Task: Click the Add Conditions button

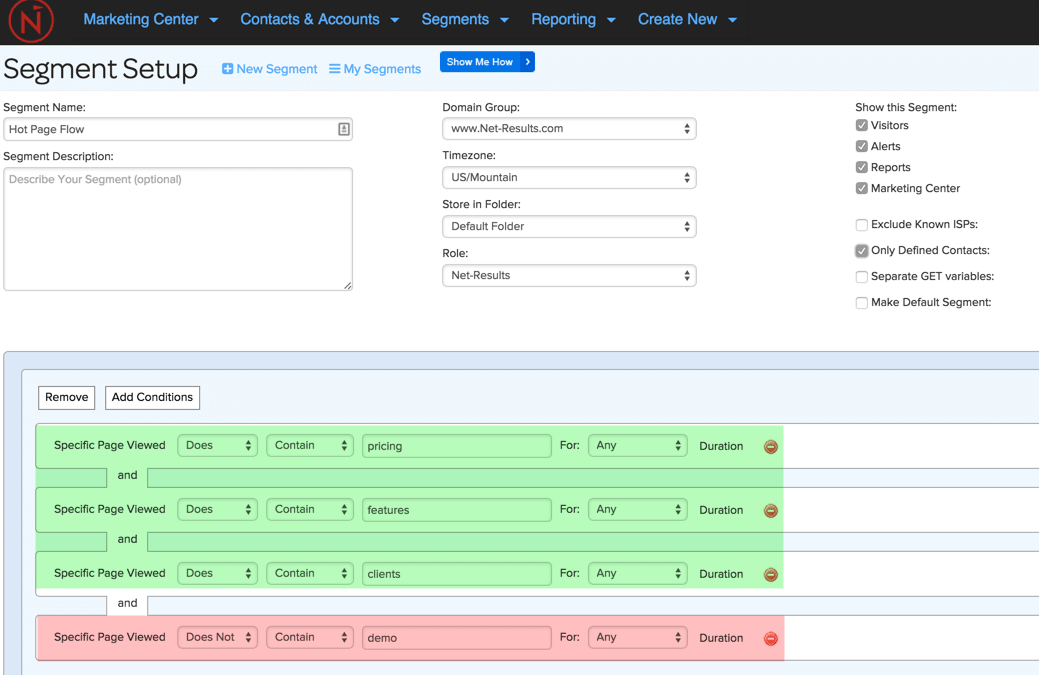Action: point(152,397)
